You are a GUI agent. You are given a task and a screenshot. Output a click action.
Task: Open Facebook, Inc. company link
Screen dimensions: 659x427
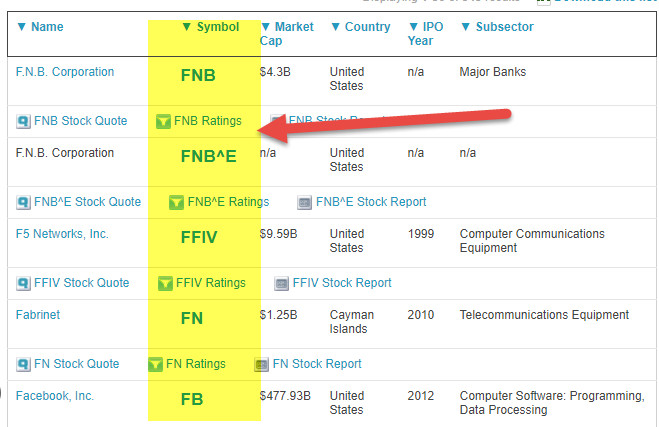click(x=55, y=396)
